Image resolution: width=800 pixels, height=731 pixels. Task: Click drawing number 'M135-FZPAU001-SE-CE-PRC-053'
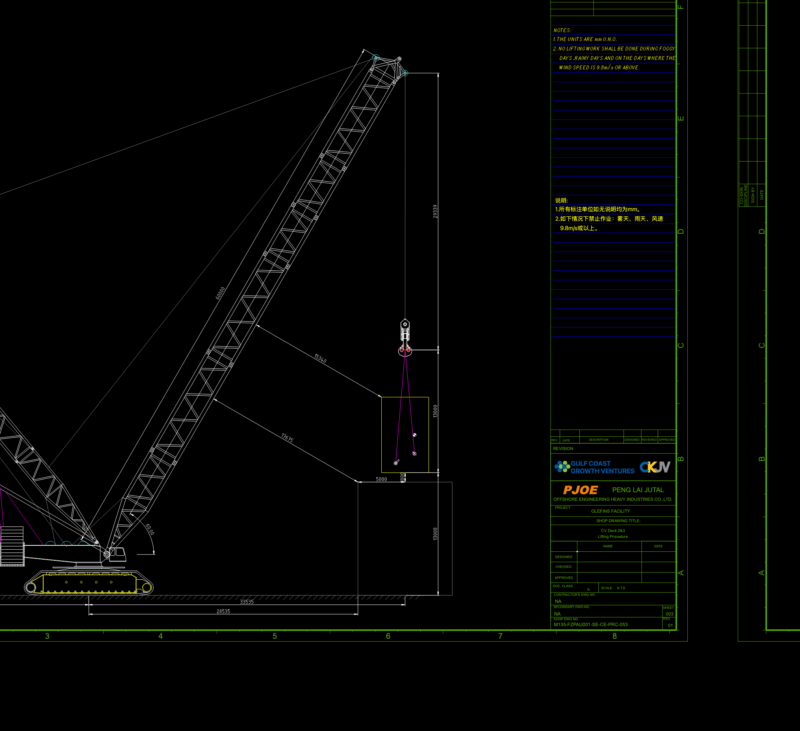(591, 624)
